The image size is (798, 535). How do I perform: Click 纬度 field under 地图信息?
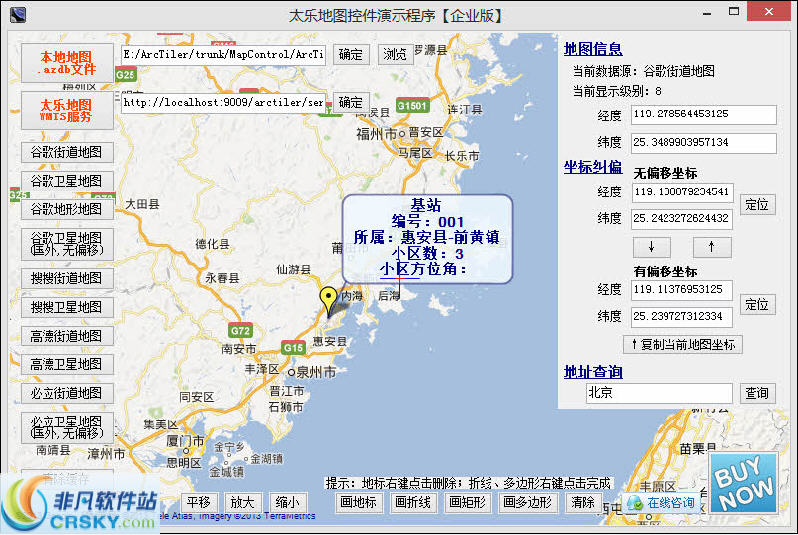[703, 143]
